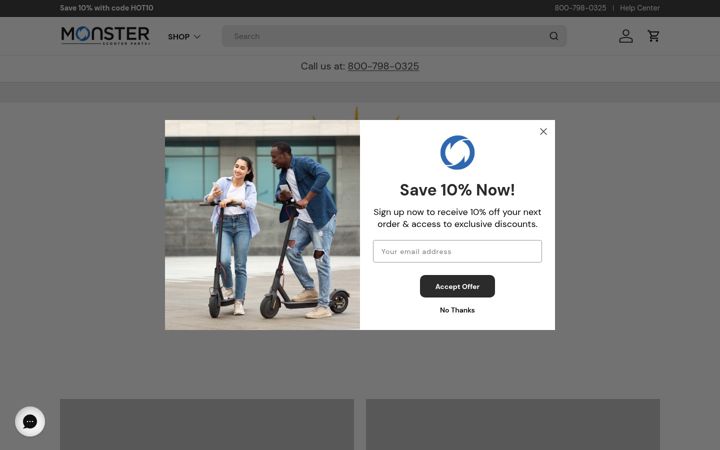Viewport: 720px width, 450px height.
Task: Click the Save 10% Now! heading
Action: (x=457, y=190)
